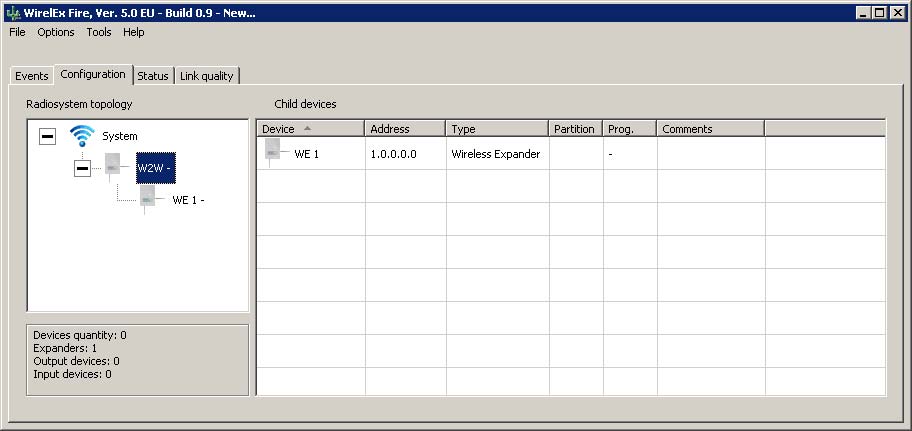912x431 pixels.
Task: Select the Wireless Expander type cell
Action: (x=496, y=154)
